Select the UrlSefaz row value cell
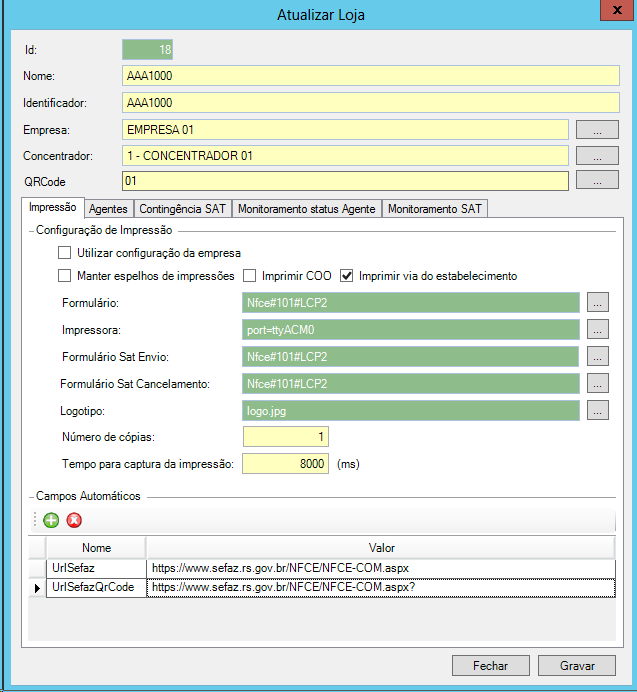637x692 pixels. click(380, 568)
